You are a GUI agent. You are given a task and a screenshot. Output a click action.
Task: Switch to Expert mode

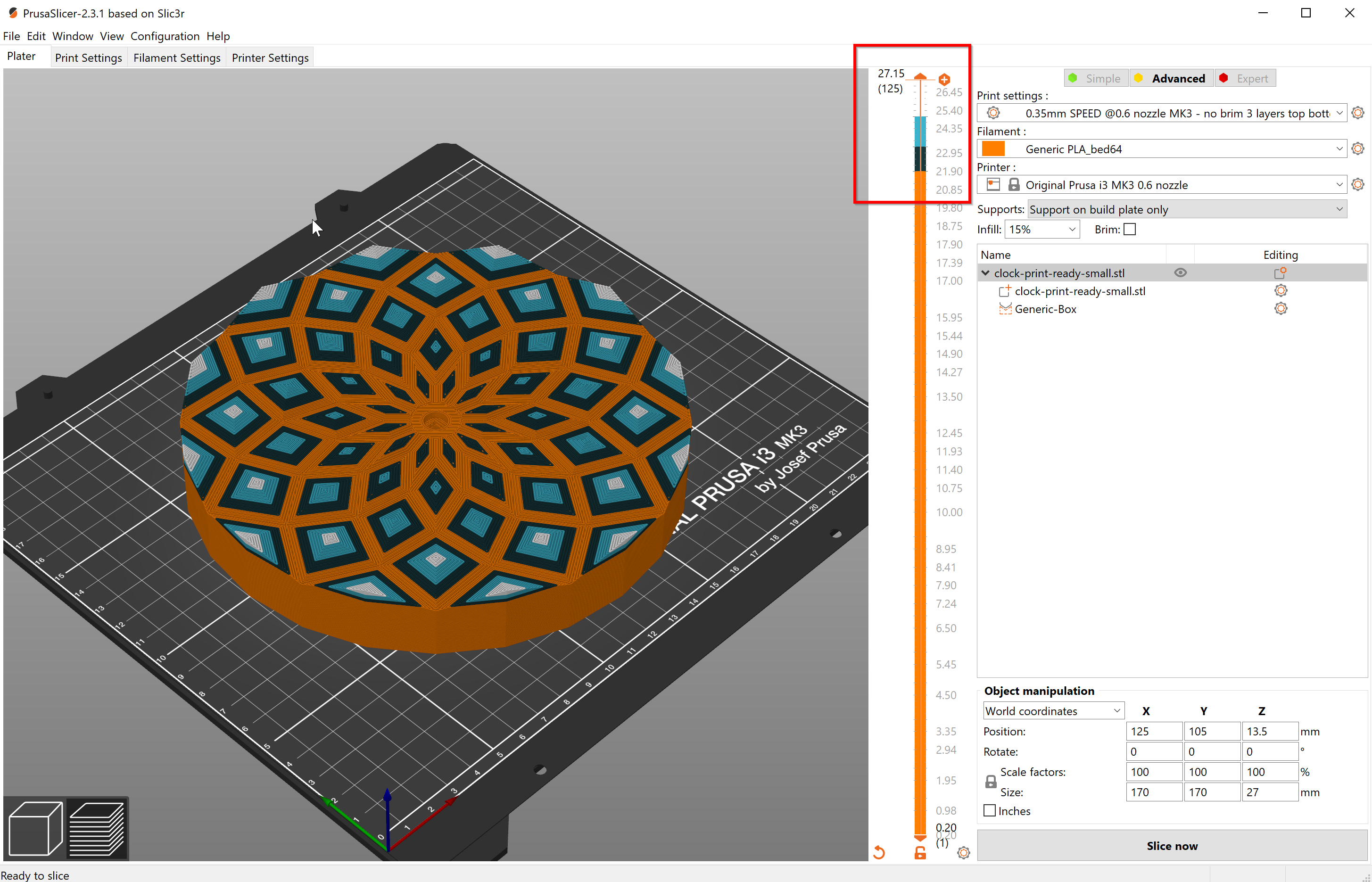pos(1245,78)
